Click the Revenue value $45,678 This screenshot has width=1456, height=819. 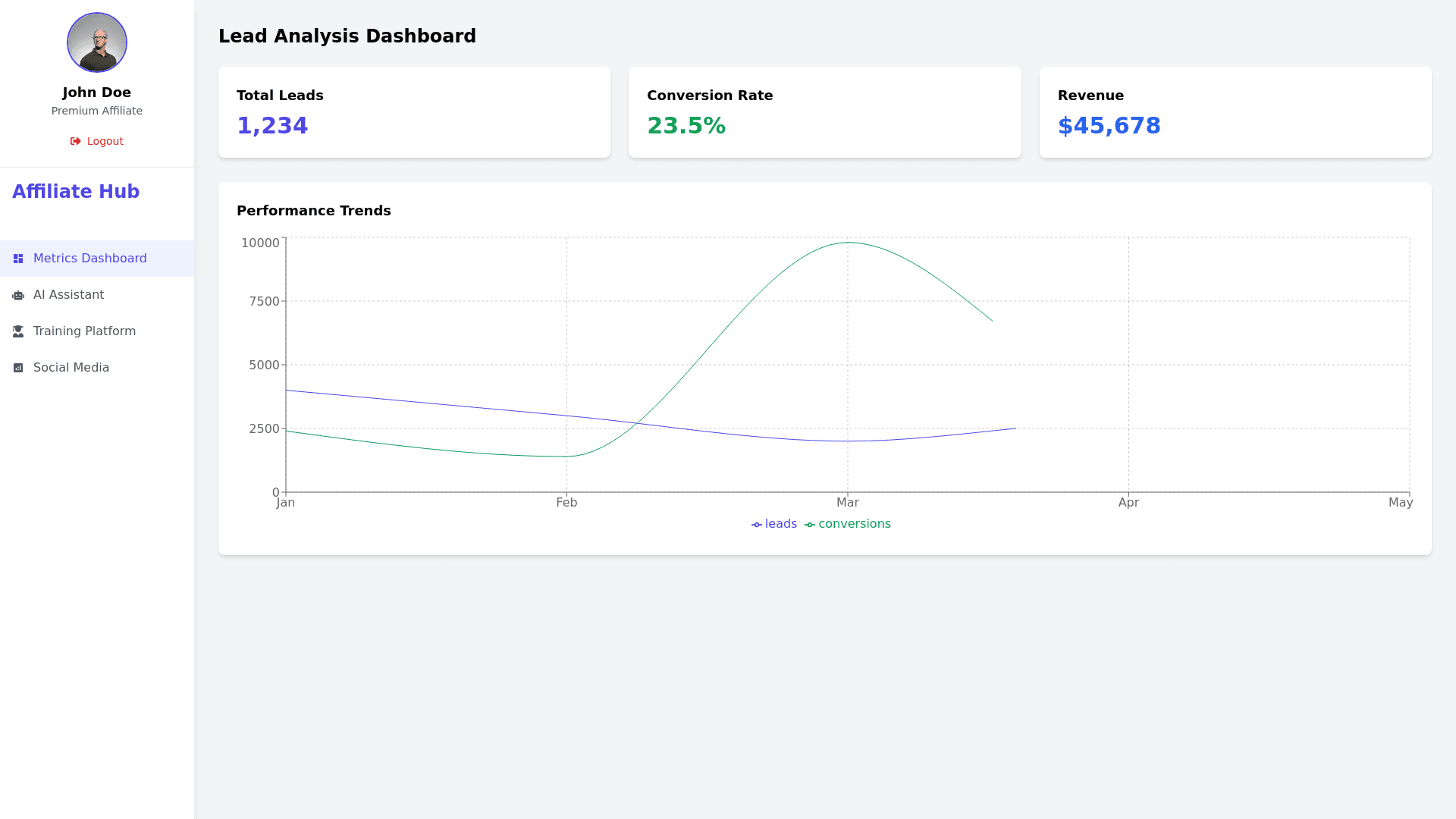[1109, 126]
